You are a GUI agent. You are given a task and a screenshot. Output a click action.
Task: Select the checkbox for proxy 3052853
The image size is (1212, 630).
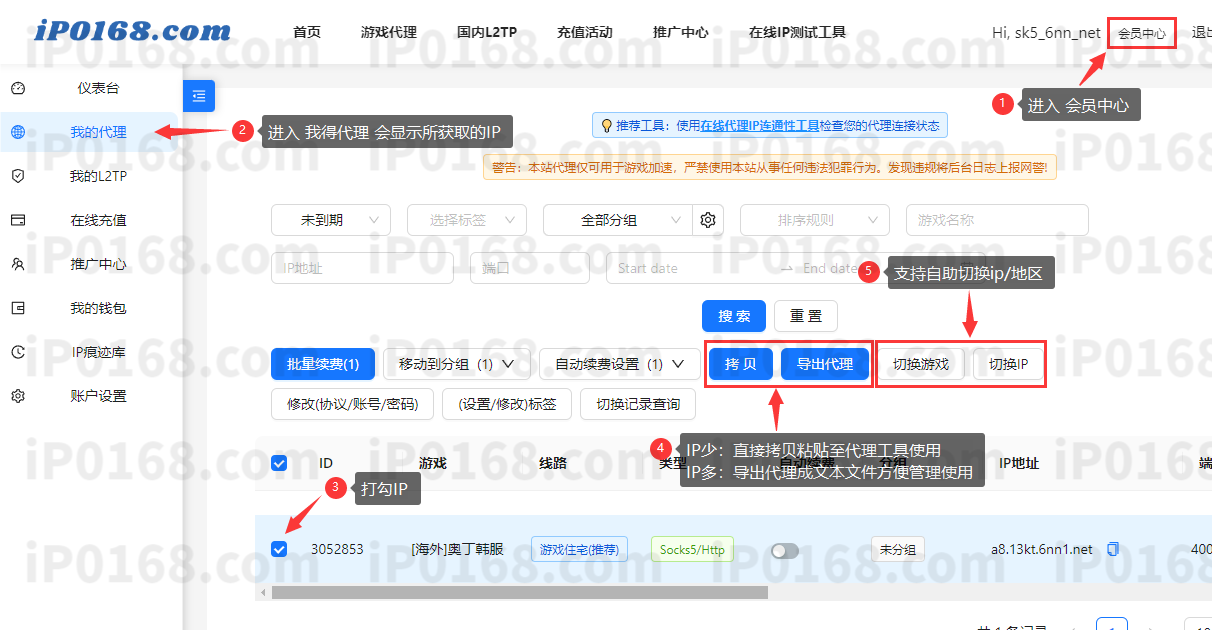pyautogui.click(x=279, y=549)
